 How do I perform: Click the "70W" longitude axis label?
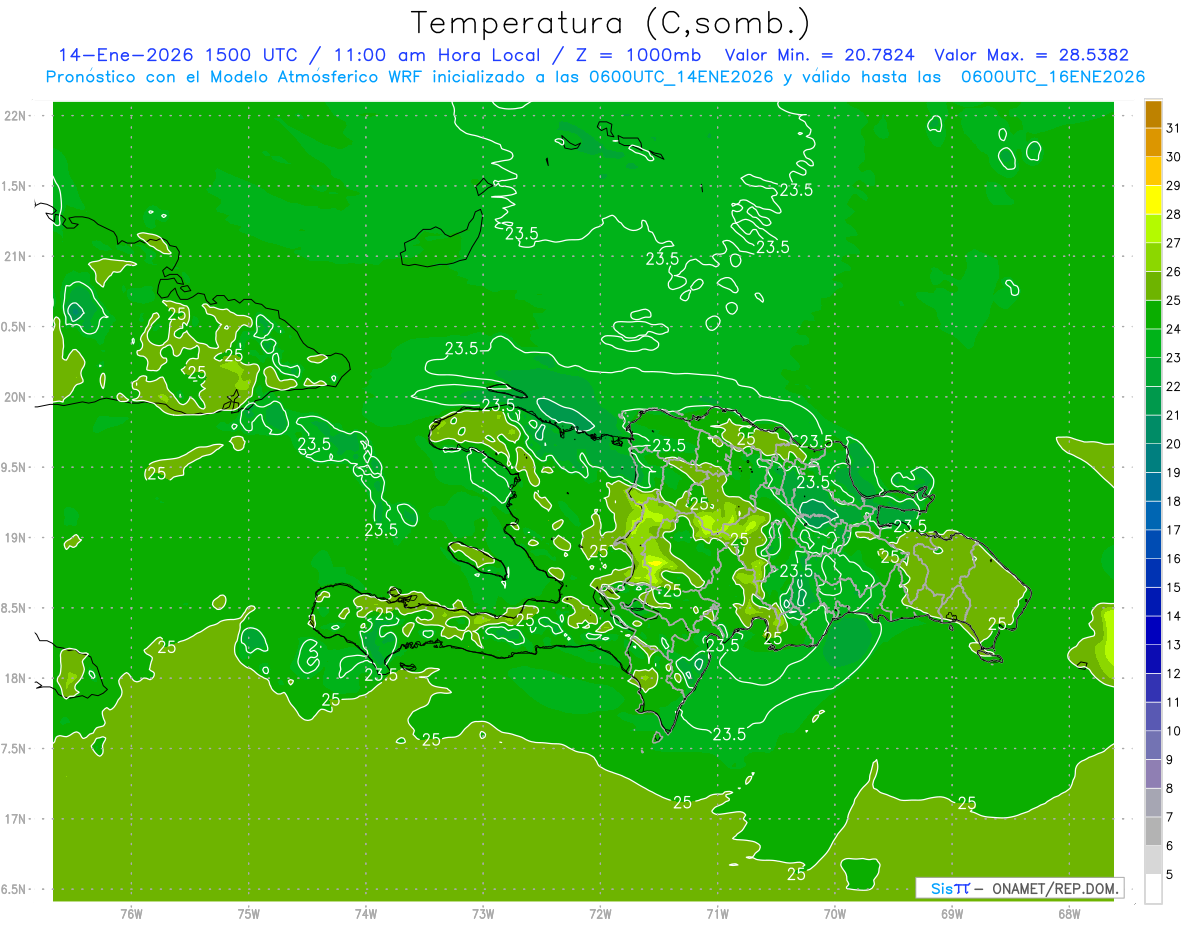coord(835,914)
